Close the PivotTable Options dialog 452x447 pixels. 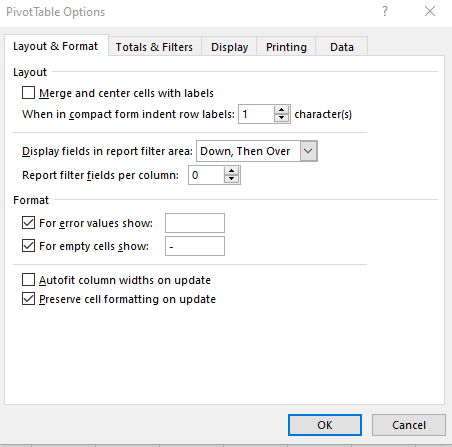point(430,12)
